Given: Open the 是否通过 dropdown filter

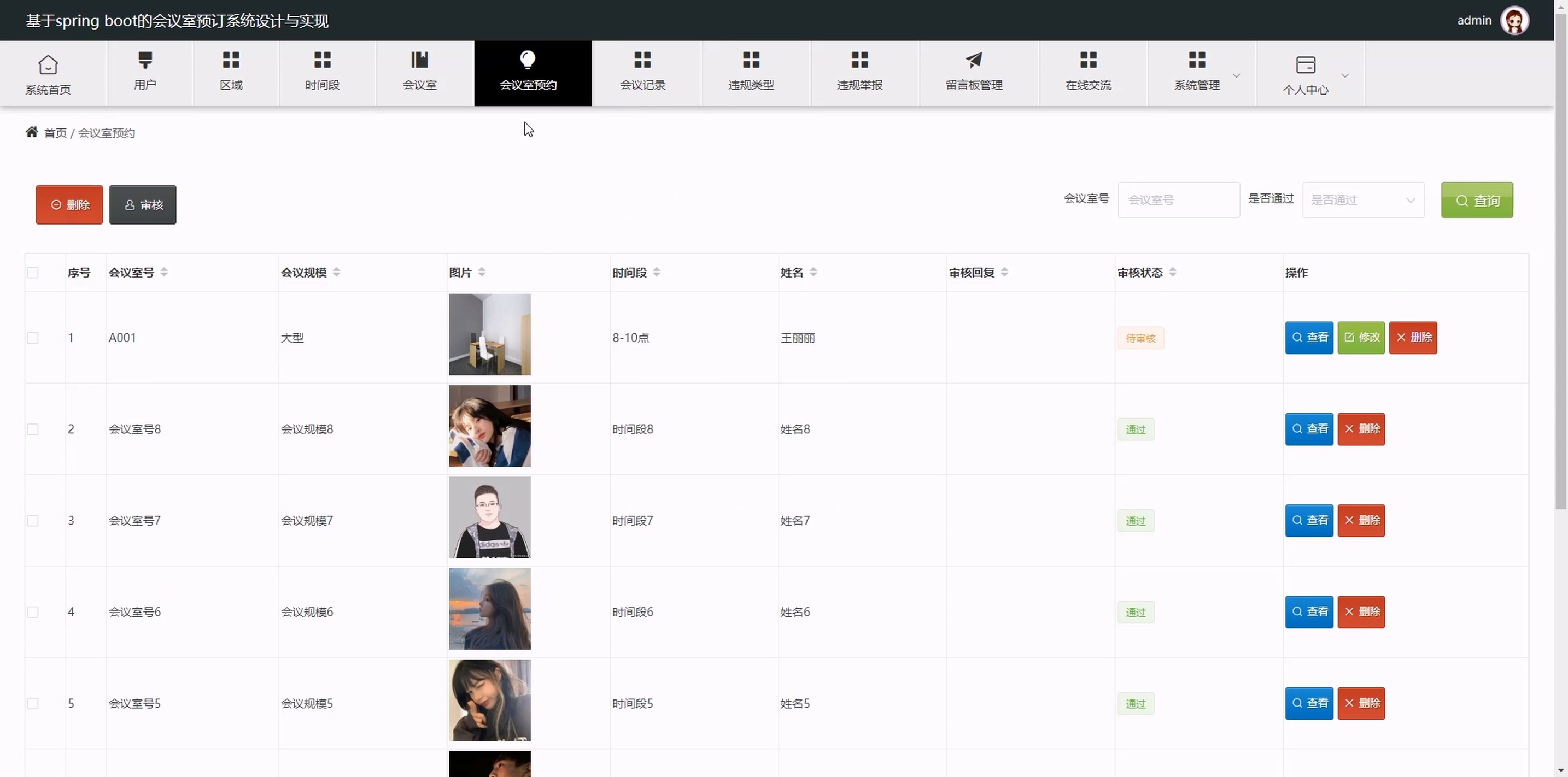Looking at the screenshot, I should [x=1363, y=200].
